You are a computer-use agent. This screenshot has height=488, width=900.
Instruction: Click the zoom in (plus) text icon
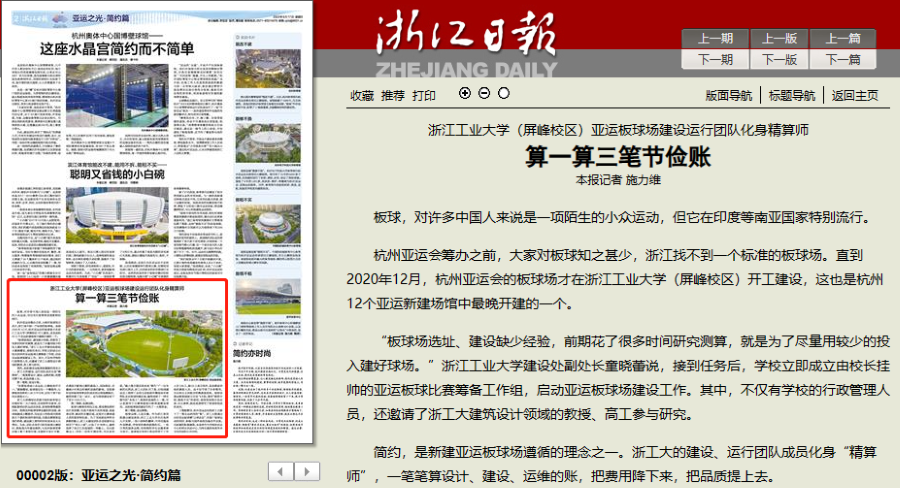click(464, 93)
